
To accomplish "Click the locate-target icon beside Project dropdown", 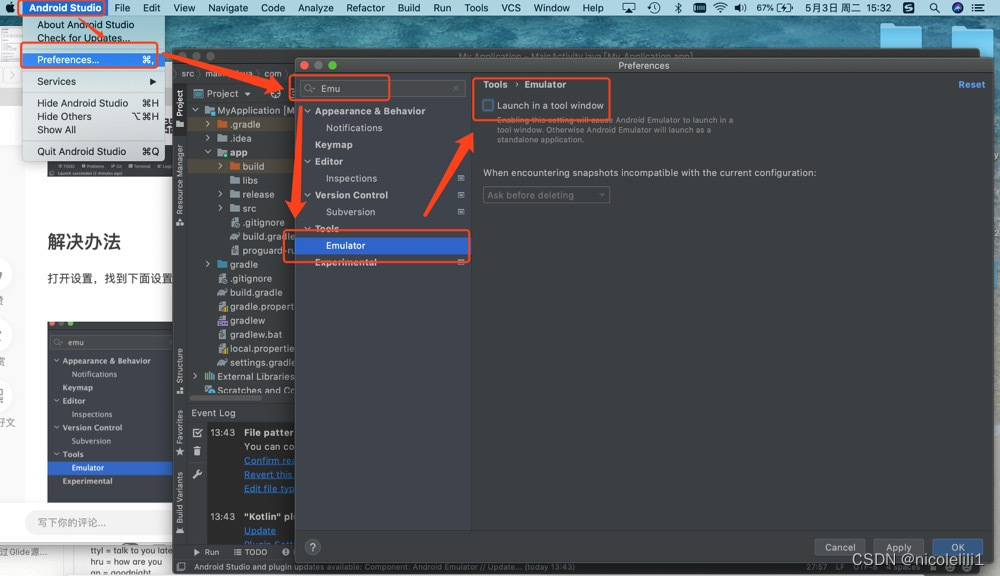I will click(276, 94).
